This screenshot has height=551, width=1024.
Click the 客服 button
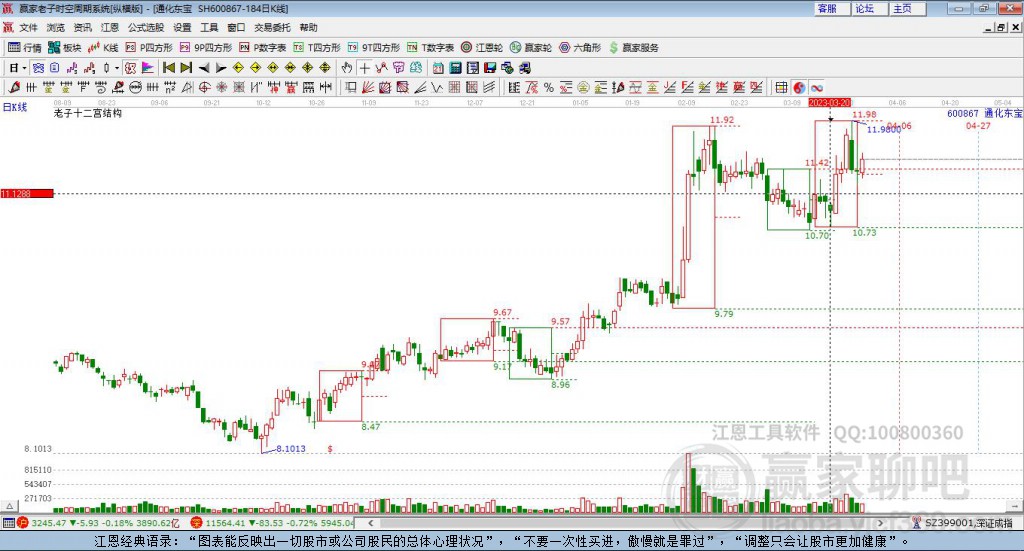[831, 8]
